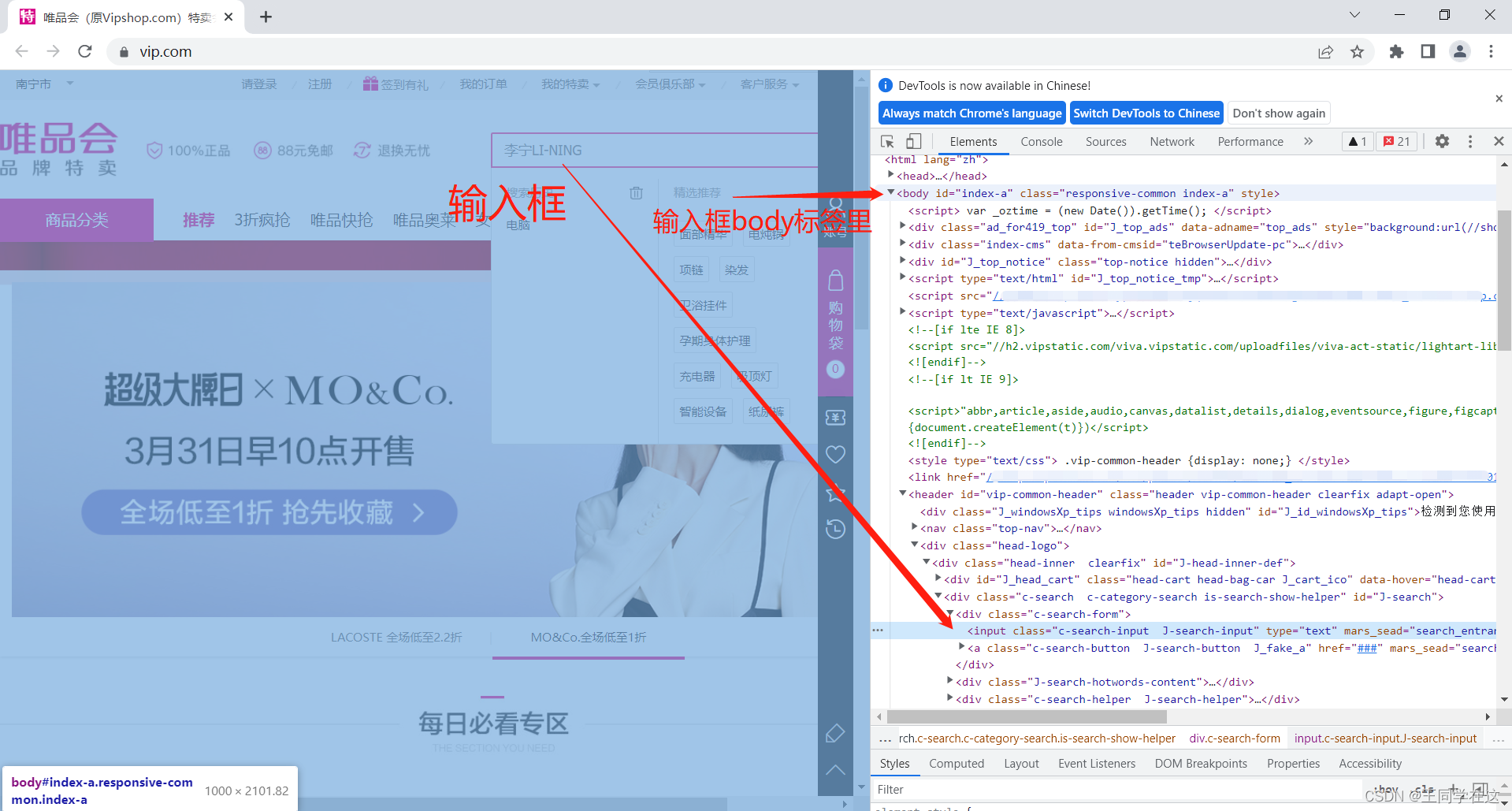
Task: Click Switch DevTools to Chinese button
Action: 1146,113
